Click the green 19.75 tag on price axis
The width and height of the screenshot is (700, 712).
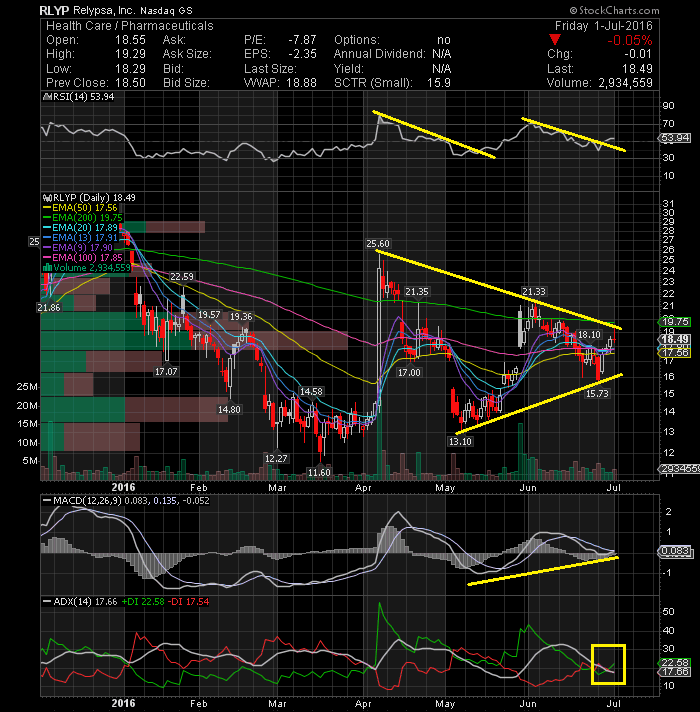675,321
